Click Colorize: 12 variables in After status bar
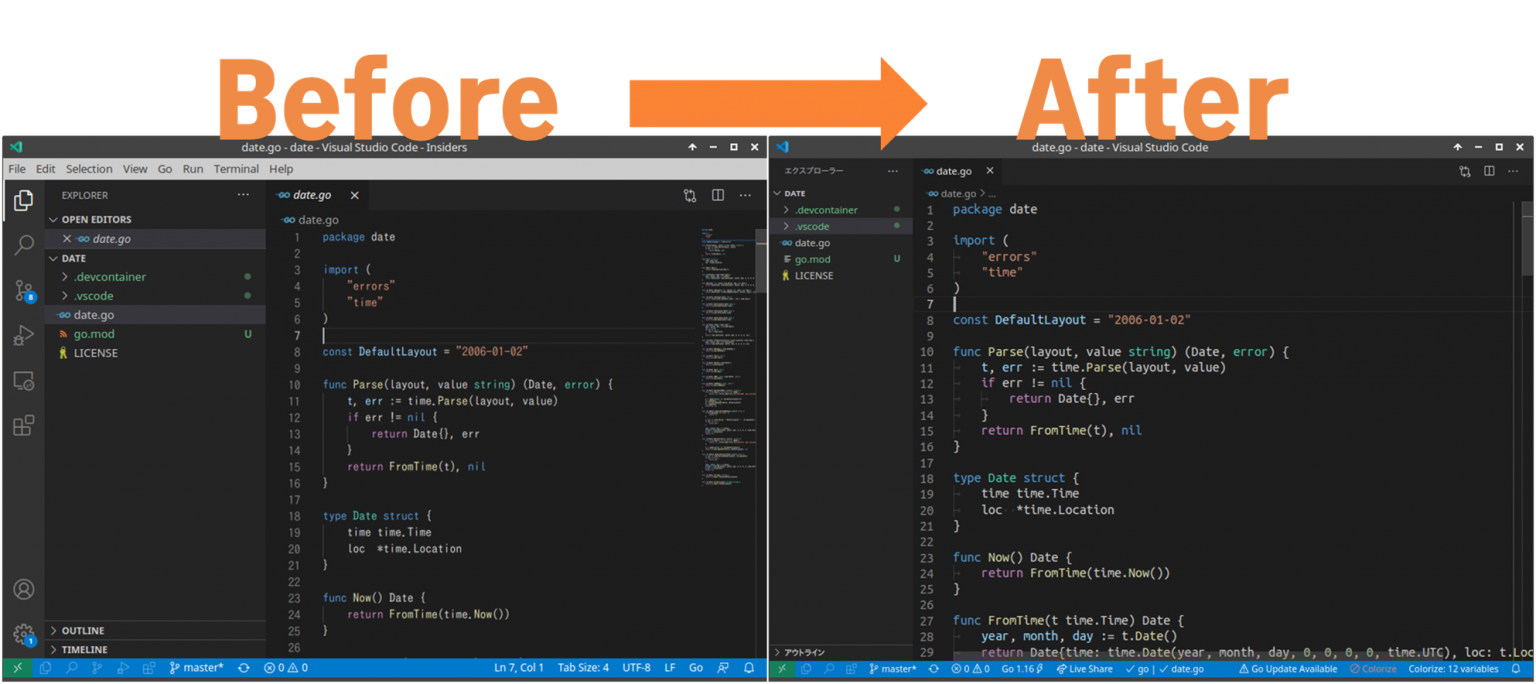The height and width of the screenshot is (684, 1536). (1453, 669)
